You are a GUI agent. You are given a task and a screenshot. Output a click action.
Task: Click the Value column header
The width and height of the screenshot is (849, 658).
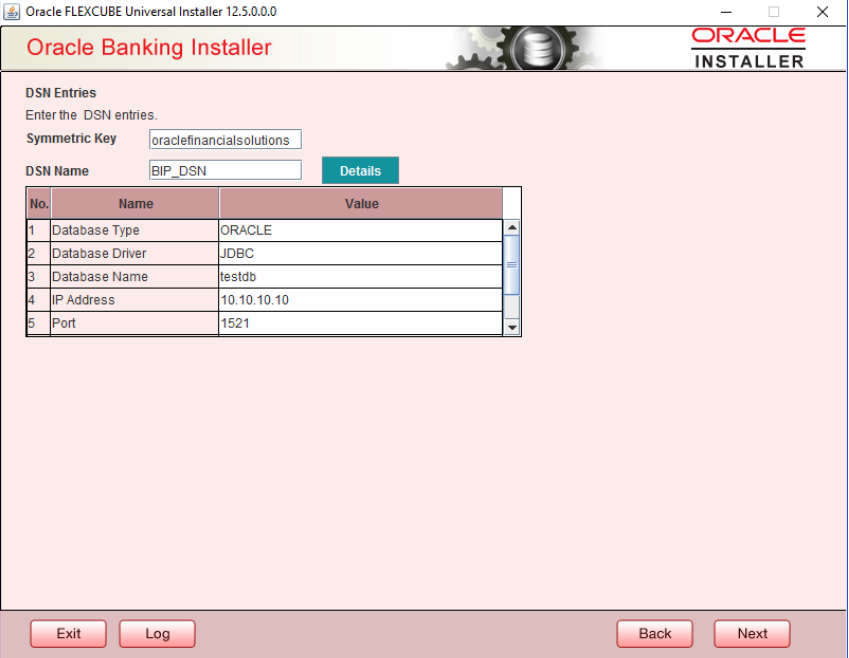pos(361,204)
